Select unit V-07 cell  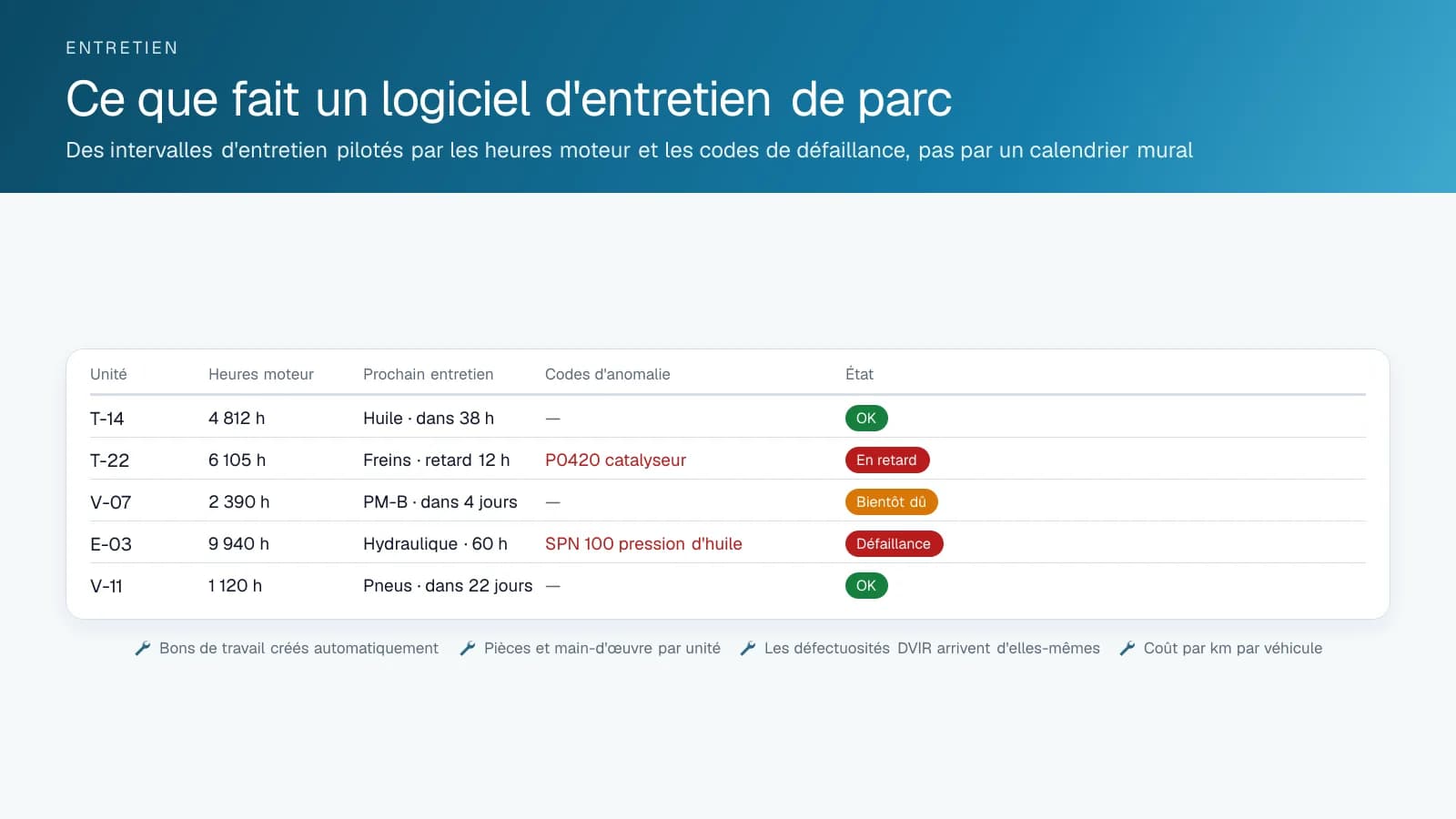[x=111, y=502]
